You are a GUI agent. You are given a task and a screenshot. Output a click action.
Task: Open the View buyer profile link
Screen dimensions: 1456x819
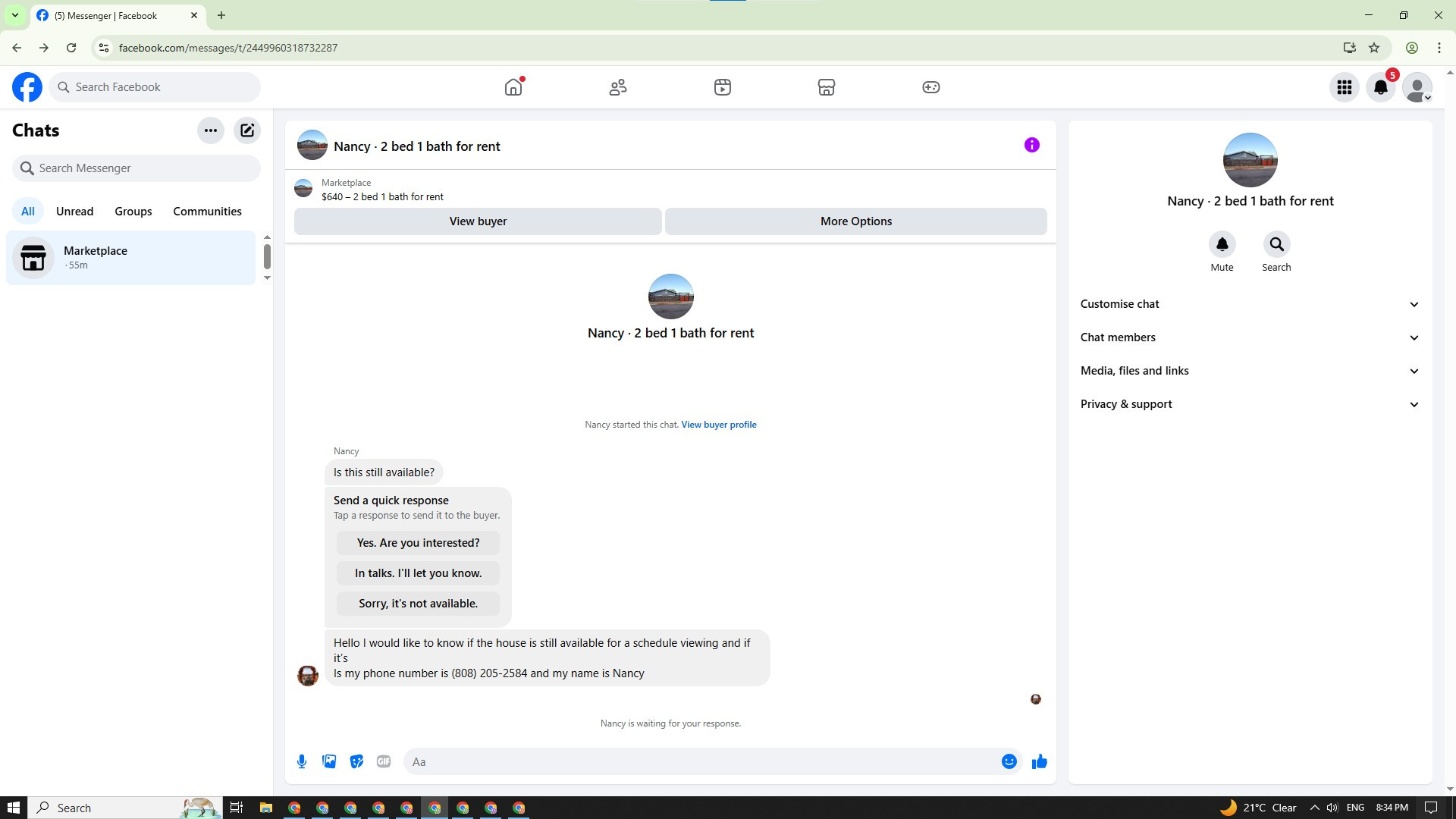[x=718, y=425]
